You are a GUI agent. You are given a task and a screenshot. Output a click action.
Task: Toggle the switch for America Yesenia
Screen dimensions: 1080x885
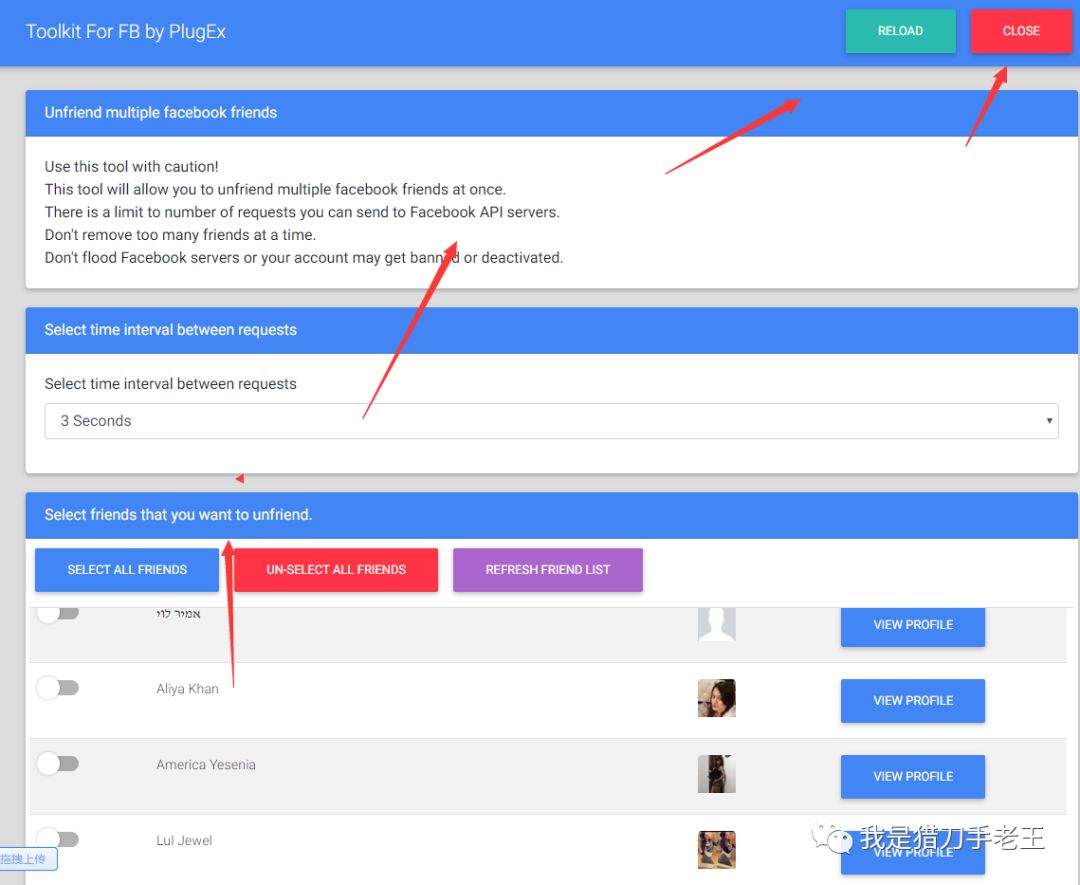tap(58, 763)
